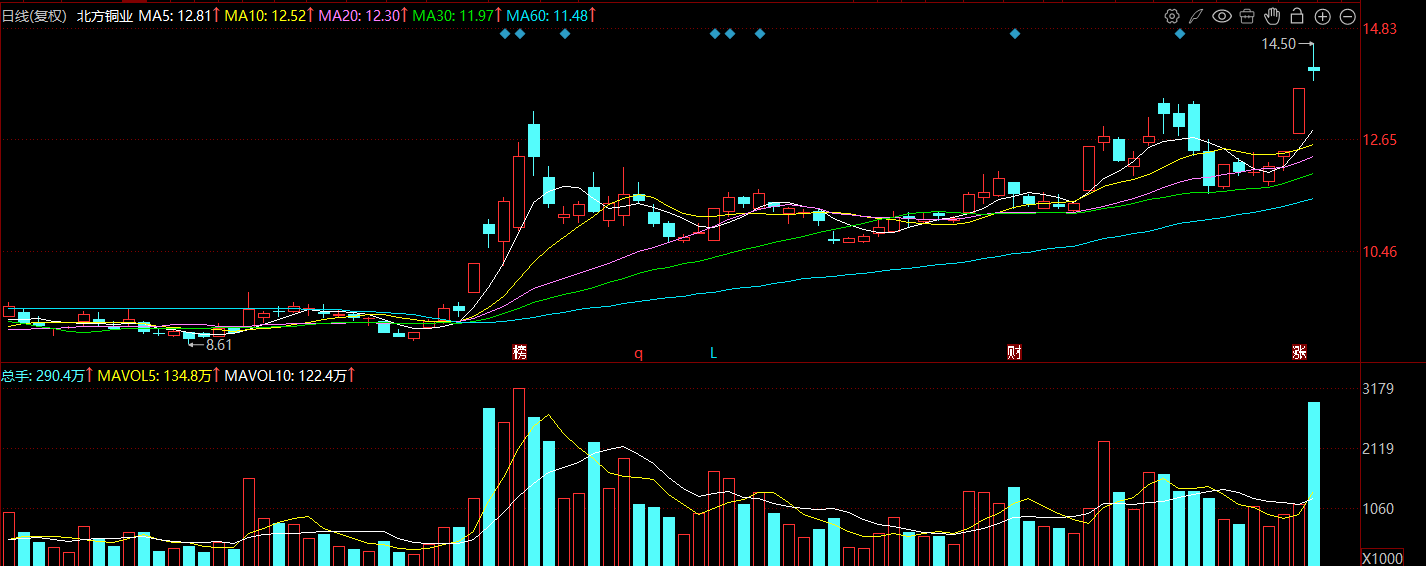Click the 12.65 price axis label
The height and width of the screenshot is (566, 1426).
click(1380, 140)
